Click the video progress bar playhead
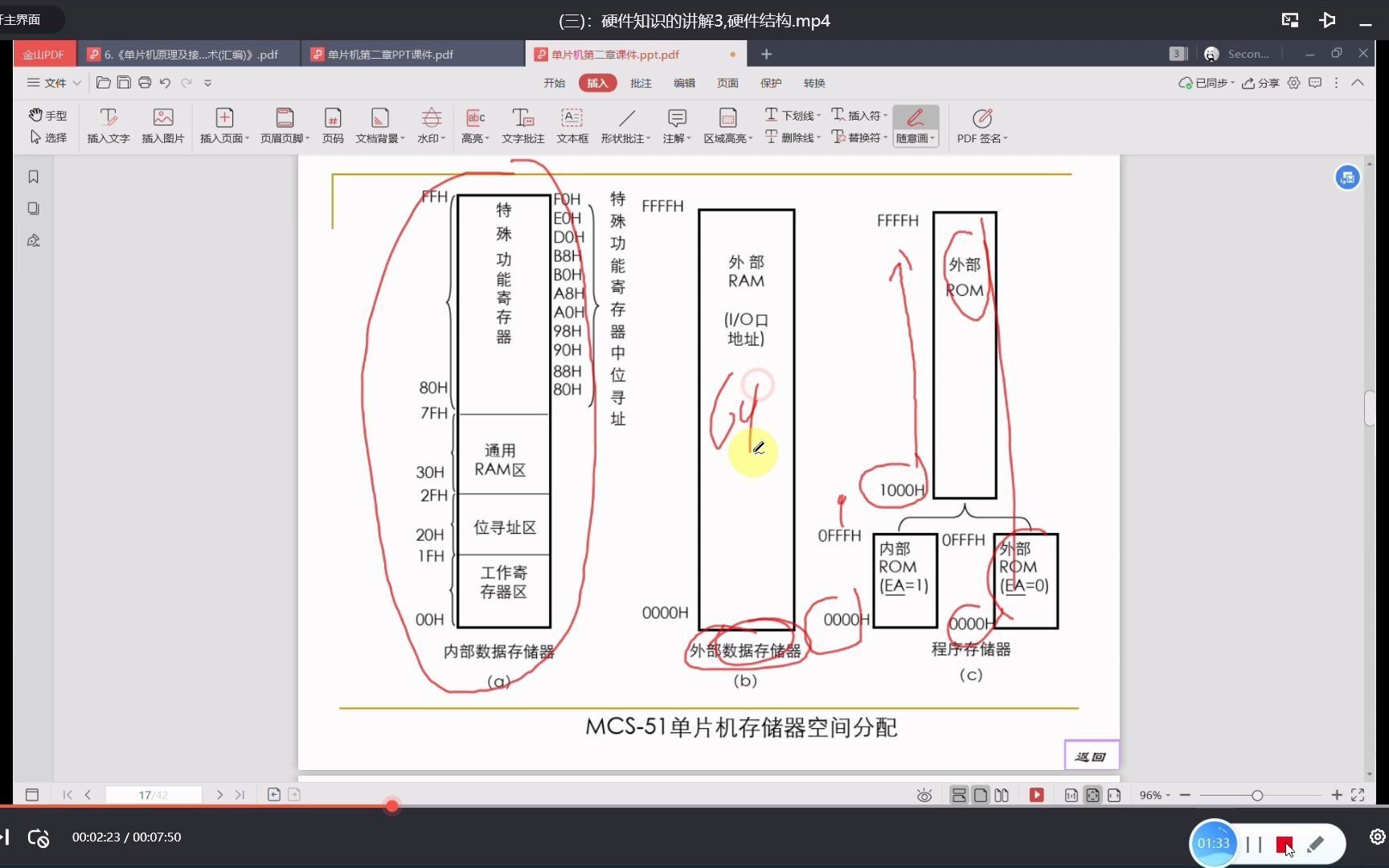Viewport: 1389px width, 868px height. (x=391, y=806)
